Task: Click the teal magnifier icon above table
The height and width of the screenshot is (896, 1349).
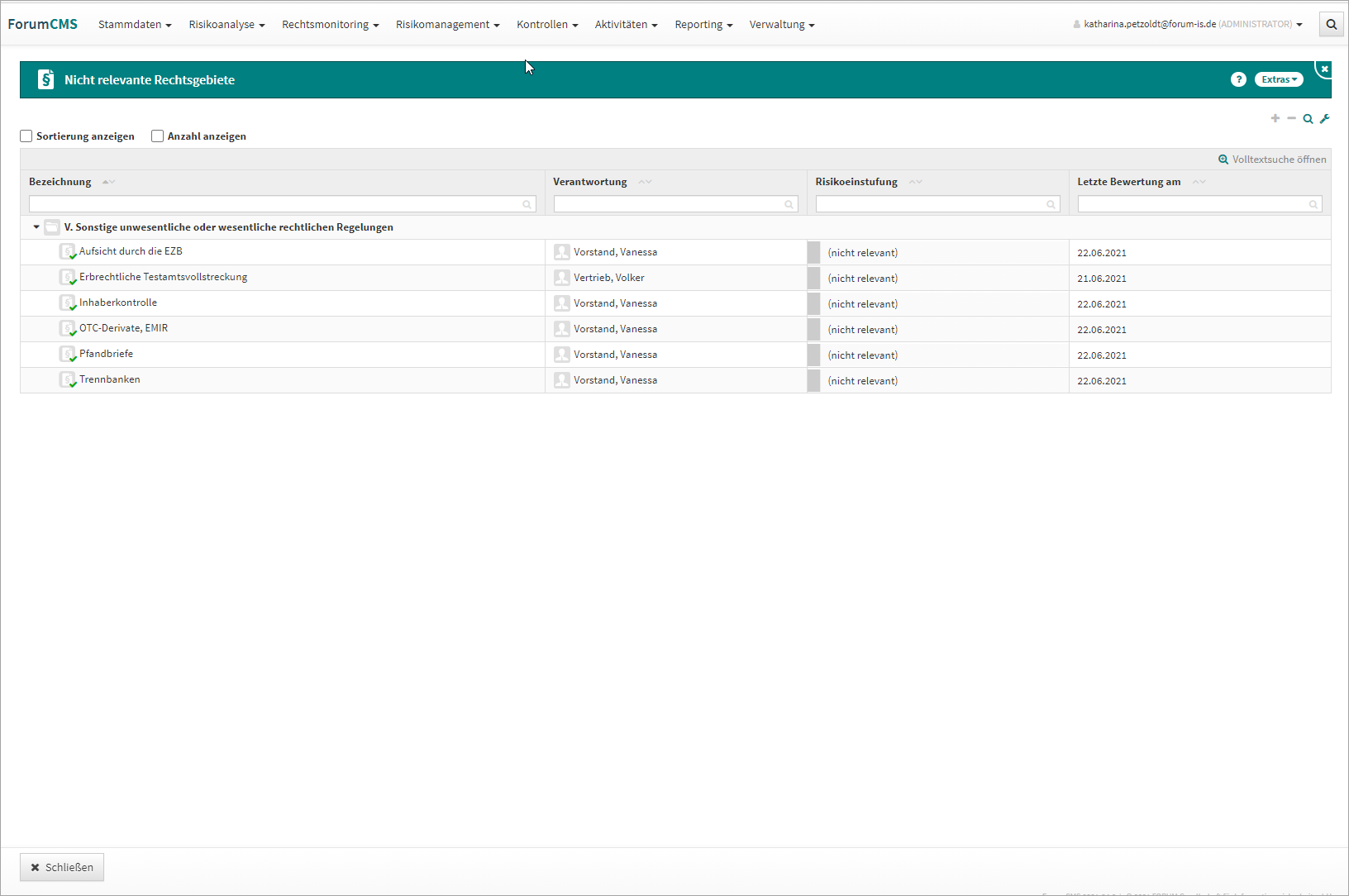Action: tap(1308, 118)
